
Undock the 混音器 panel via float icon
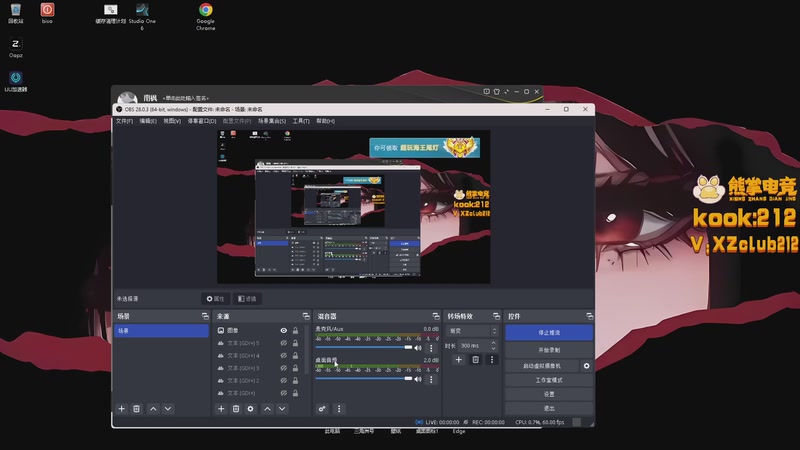pos(436,316)
